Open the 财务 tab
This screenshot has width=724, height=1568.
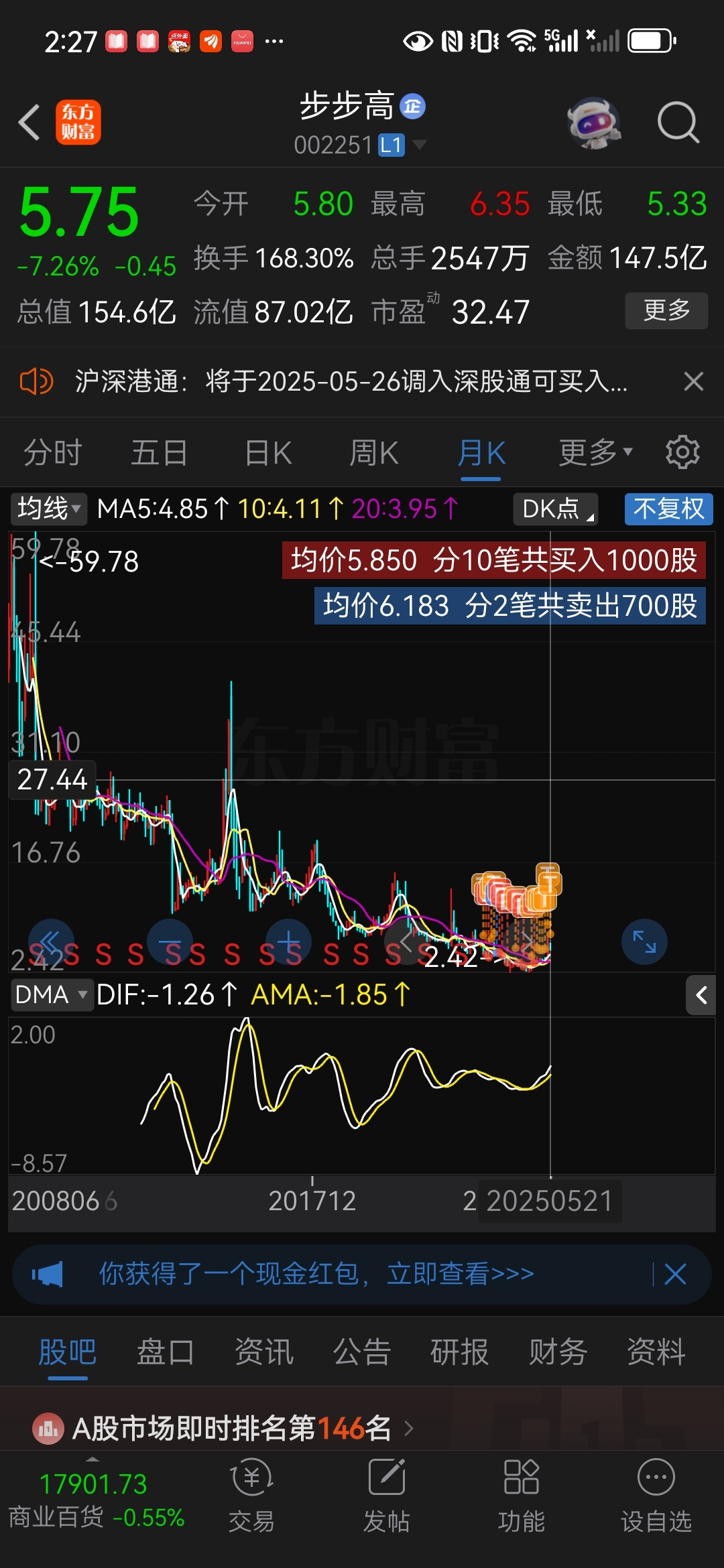point(558,1352)
